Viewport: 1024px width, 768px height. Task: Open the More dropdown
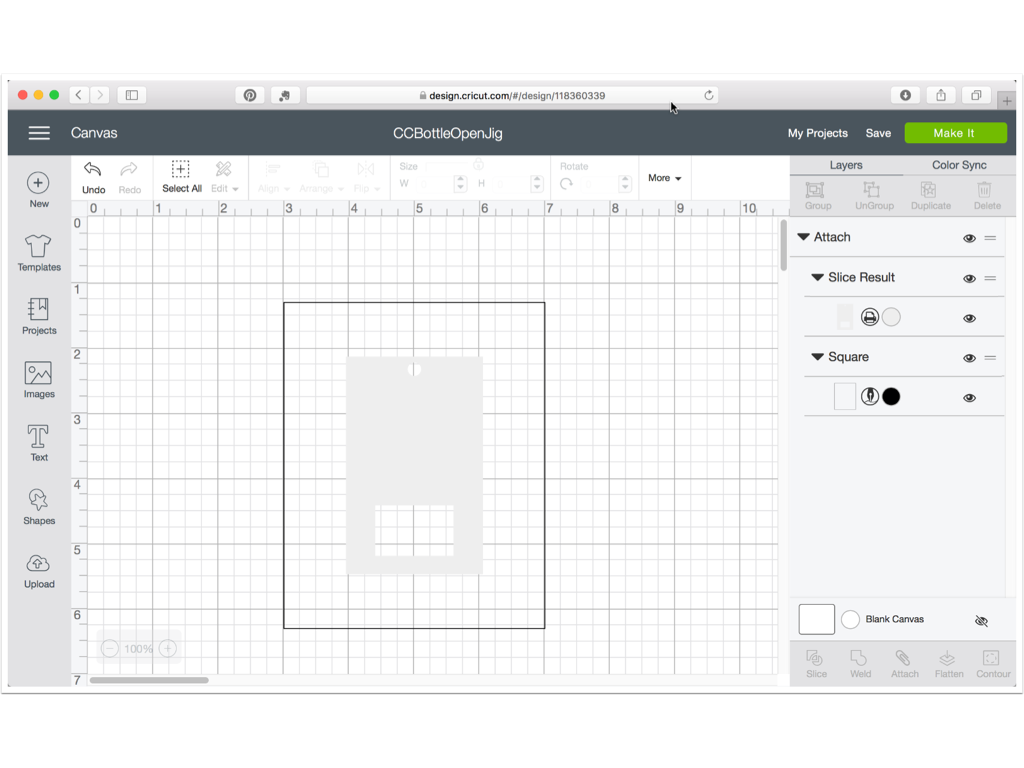pos(664,178)
